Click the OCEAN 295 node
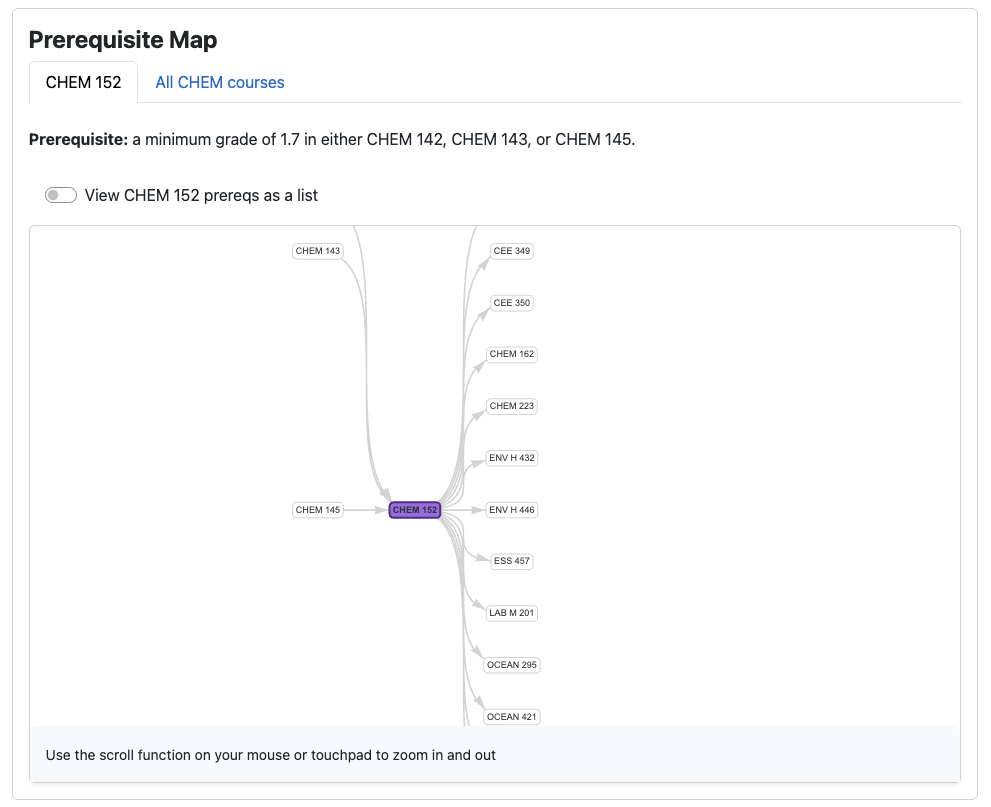Screen dimensions: 991x807 [x=511, y=665]
